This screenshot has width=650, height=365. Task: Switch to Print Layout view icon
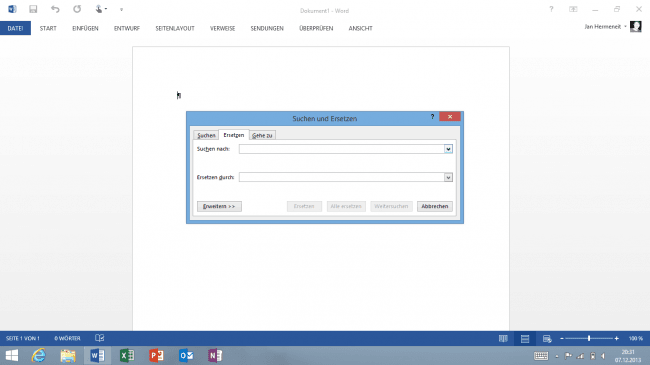[x=525, y=339]
